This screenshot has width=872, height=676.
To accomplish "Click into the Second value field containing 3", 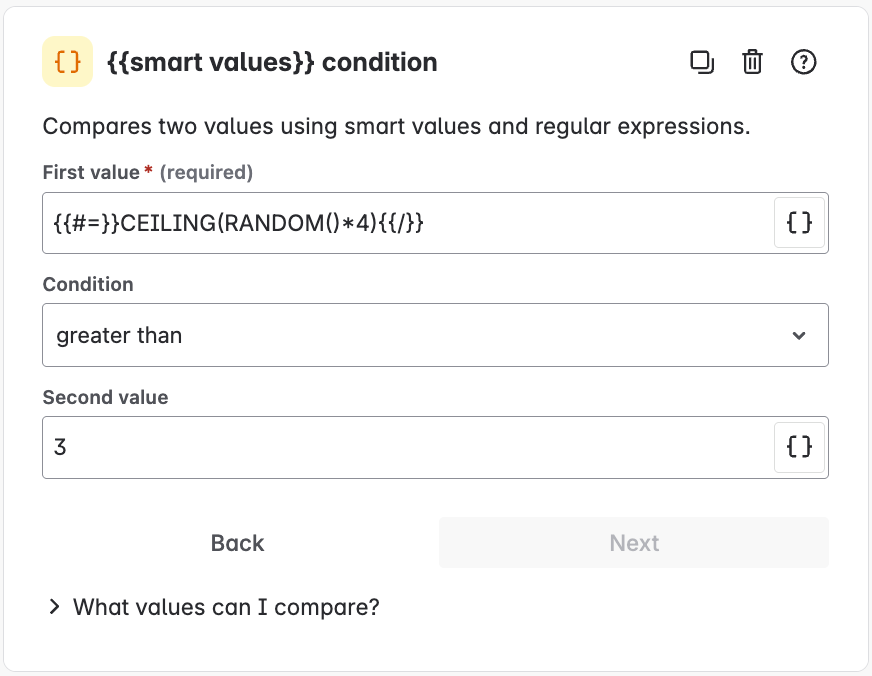I will [x=408, y=447].
